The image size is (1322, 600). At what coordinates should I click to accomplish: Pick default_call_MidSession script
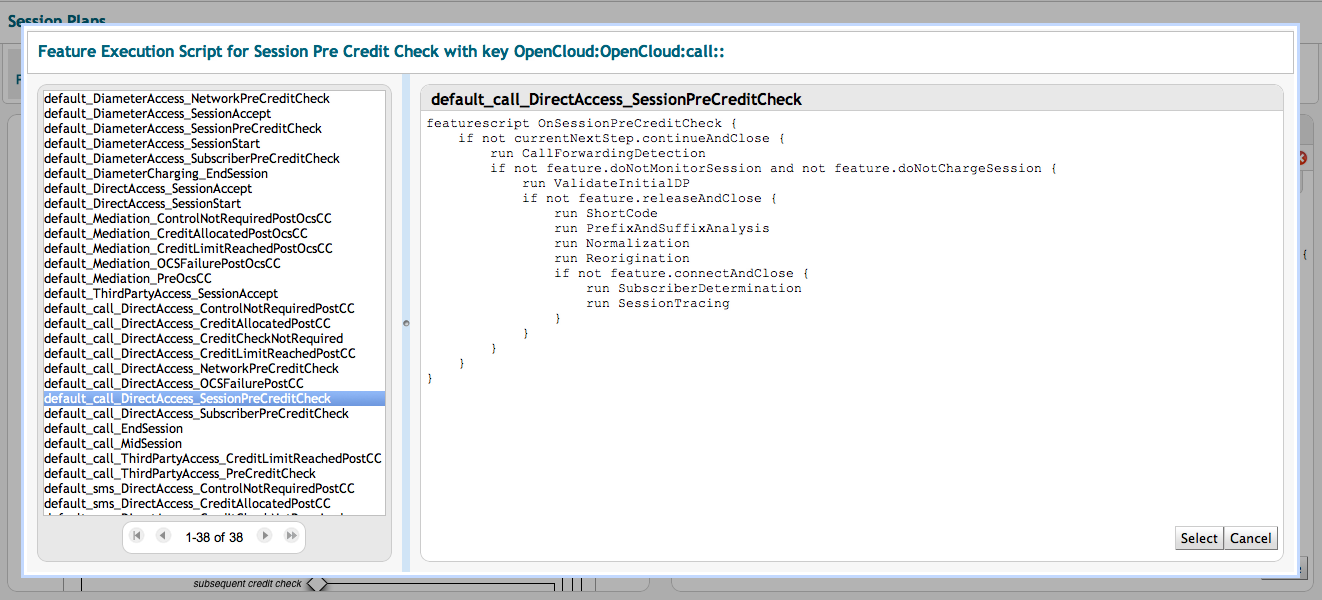click(113, 444)
